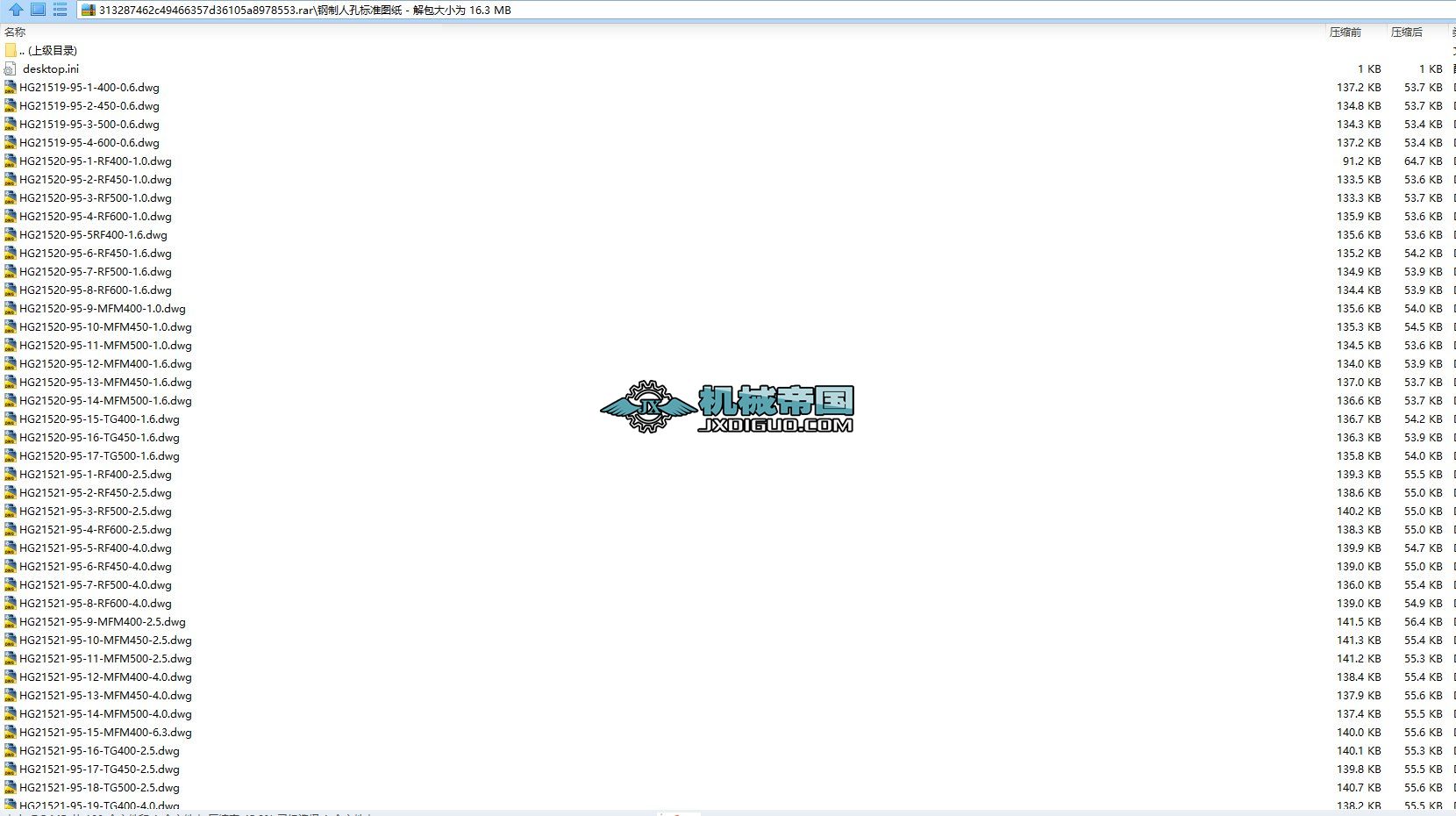Click the DWG icon of HG21519-95-1-400-0.6.dwg
Viewport: 1456px width, 816px height.
click(11, 87)
